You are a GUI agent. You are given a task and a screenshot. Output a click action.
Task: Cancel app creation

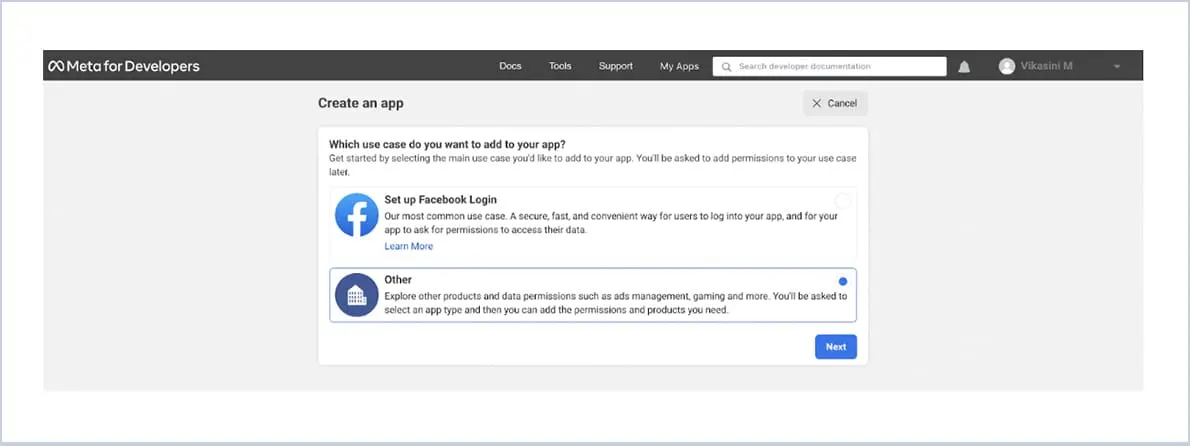point(835,103)
